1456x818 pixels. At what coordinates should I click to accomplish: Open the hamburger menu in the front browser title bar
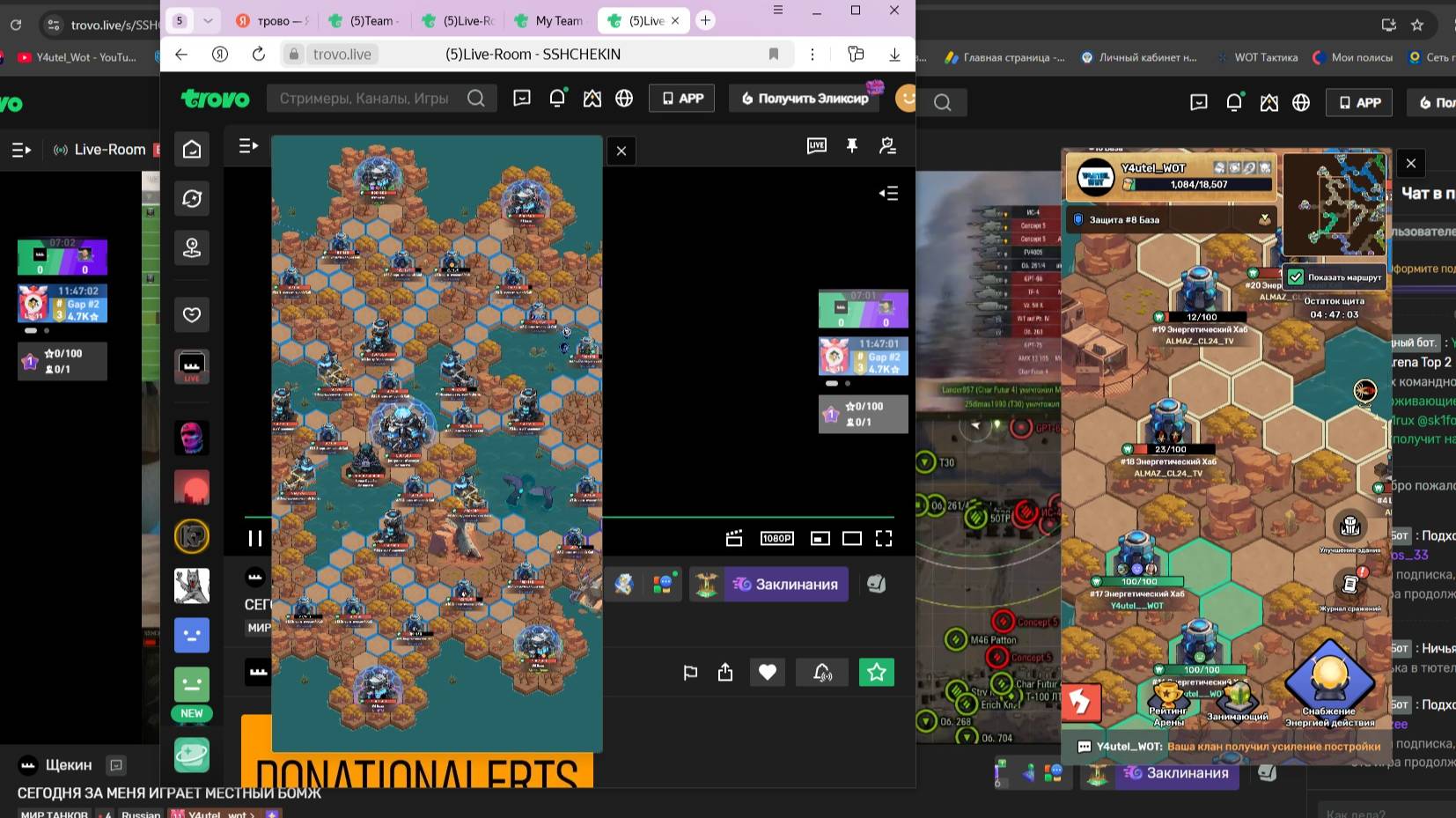coord(778,10)
